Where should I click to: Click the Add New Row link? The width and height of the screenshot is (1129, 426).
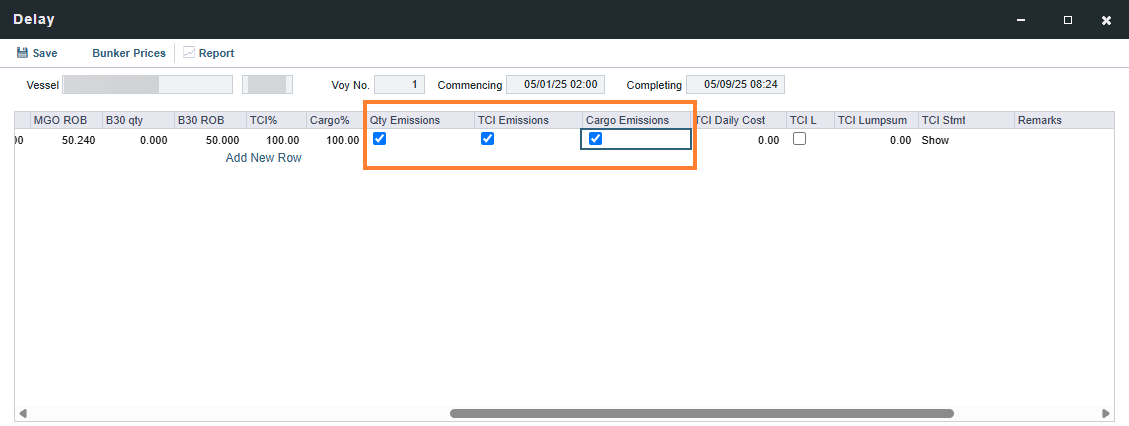(x=264, y=158)
